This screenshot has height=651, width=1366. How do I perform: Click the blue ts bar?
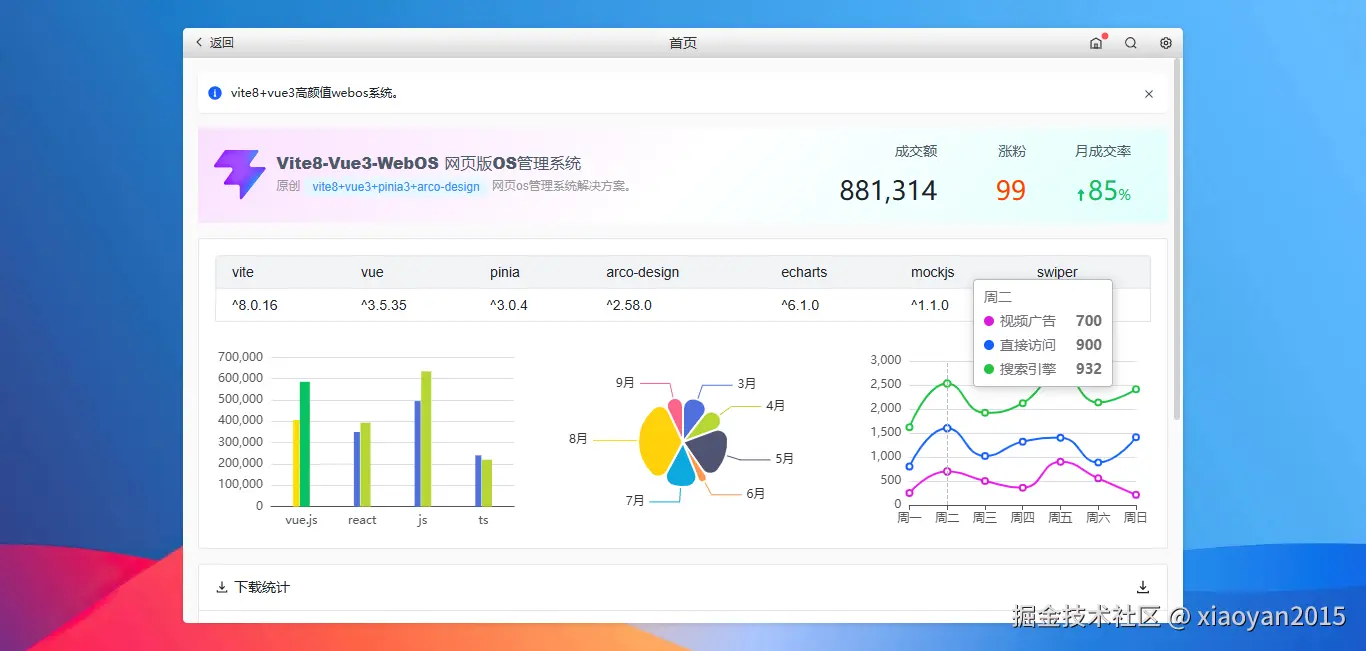click(x=478, y=481)
